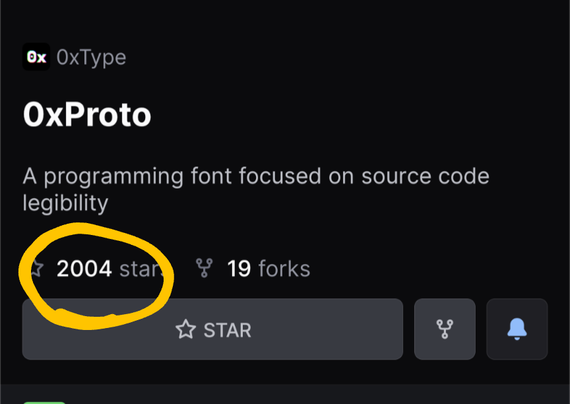Click the fork icon beside 19 forks

[204, 268]
